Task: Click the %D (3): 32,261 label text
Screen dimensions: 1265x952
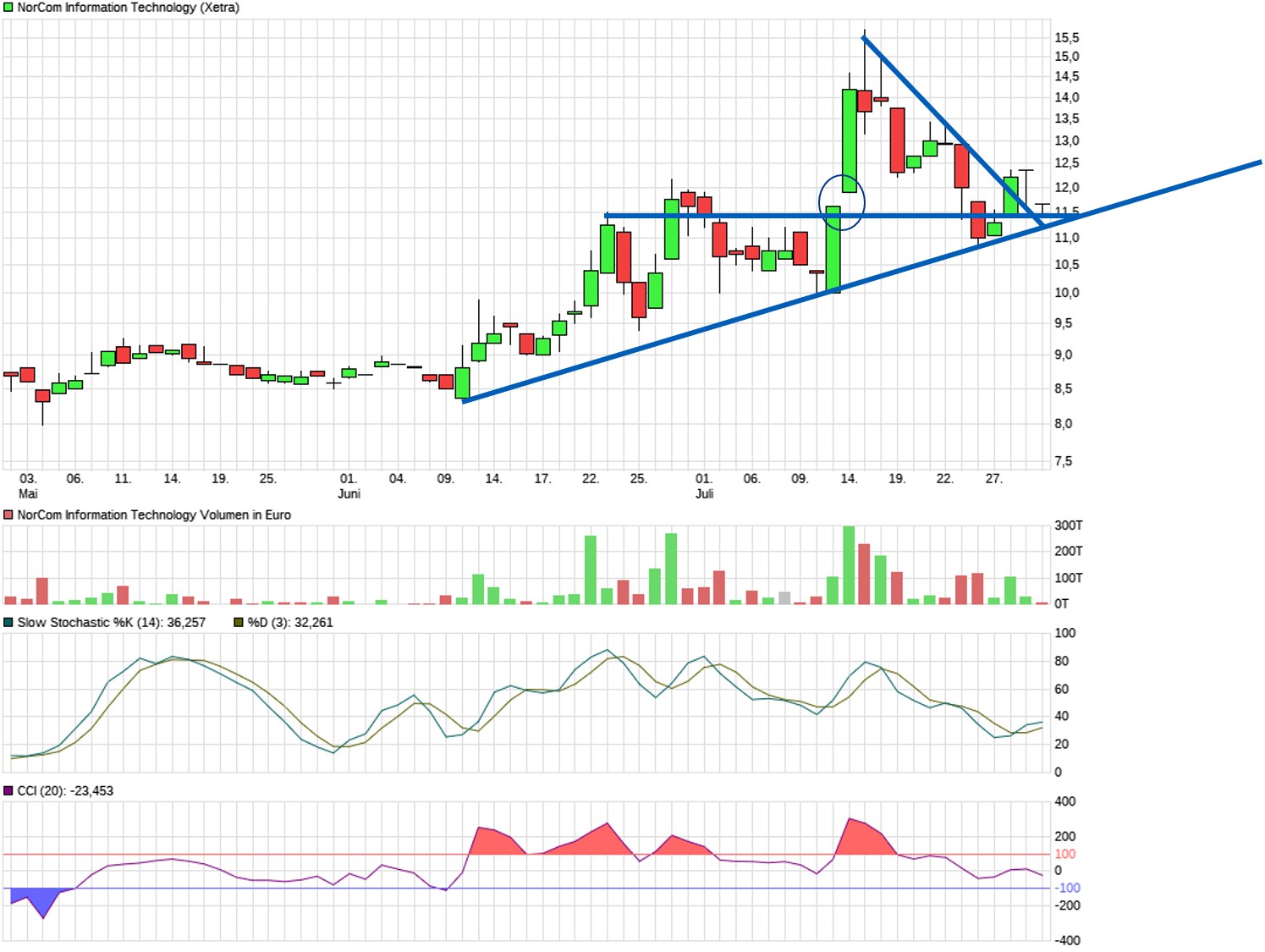Action: tap(290, 622)
